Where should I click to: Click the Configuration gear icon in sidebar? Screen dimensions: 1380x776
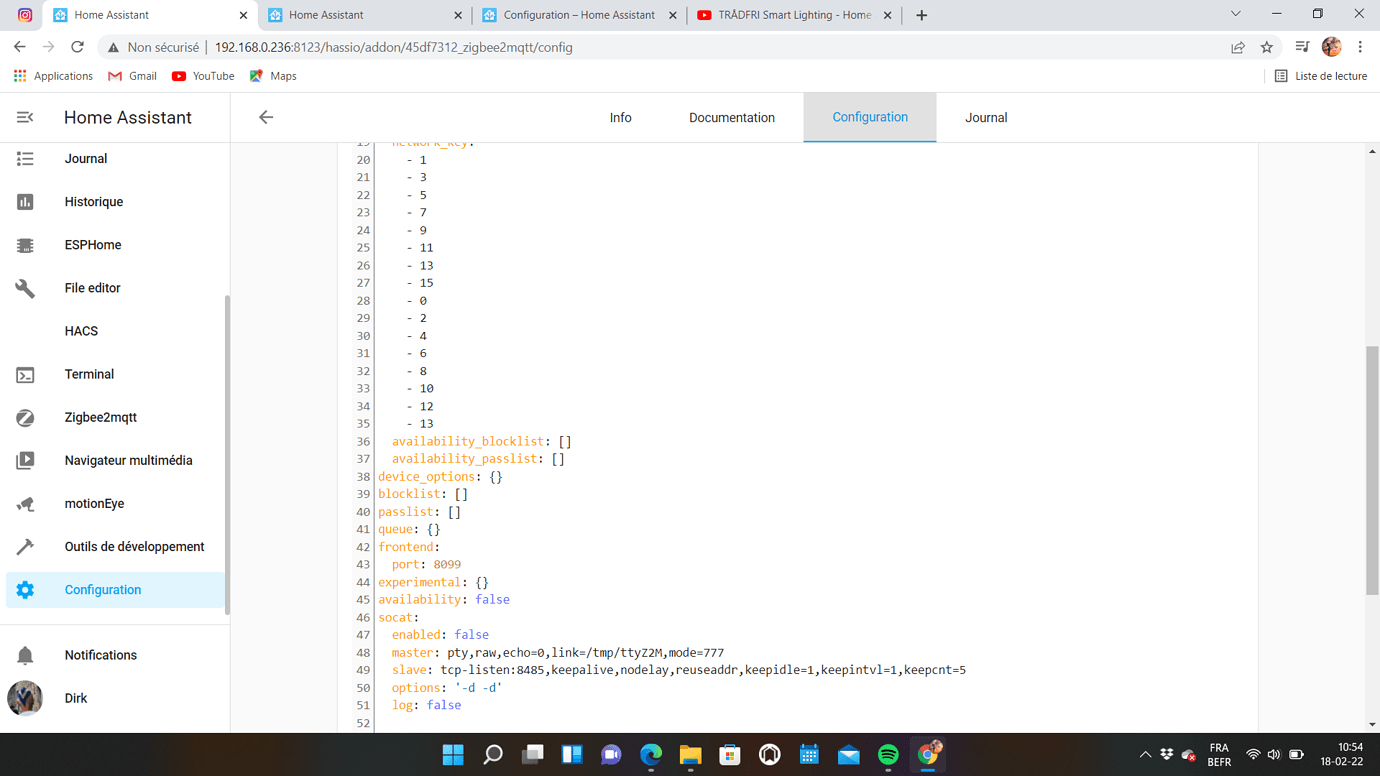tap(25, 590)
